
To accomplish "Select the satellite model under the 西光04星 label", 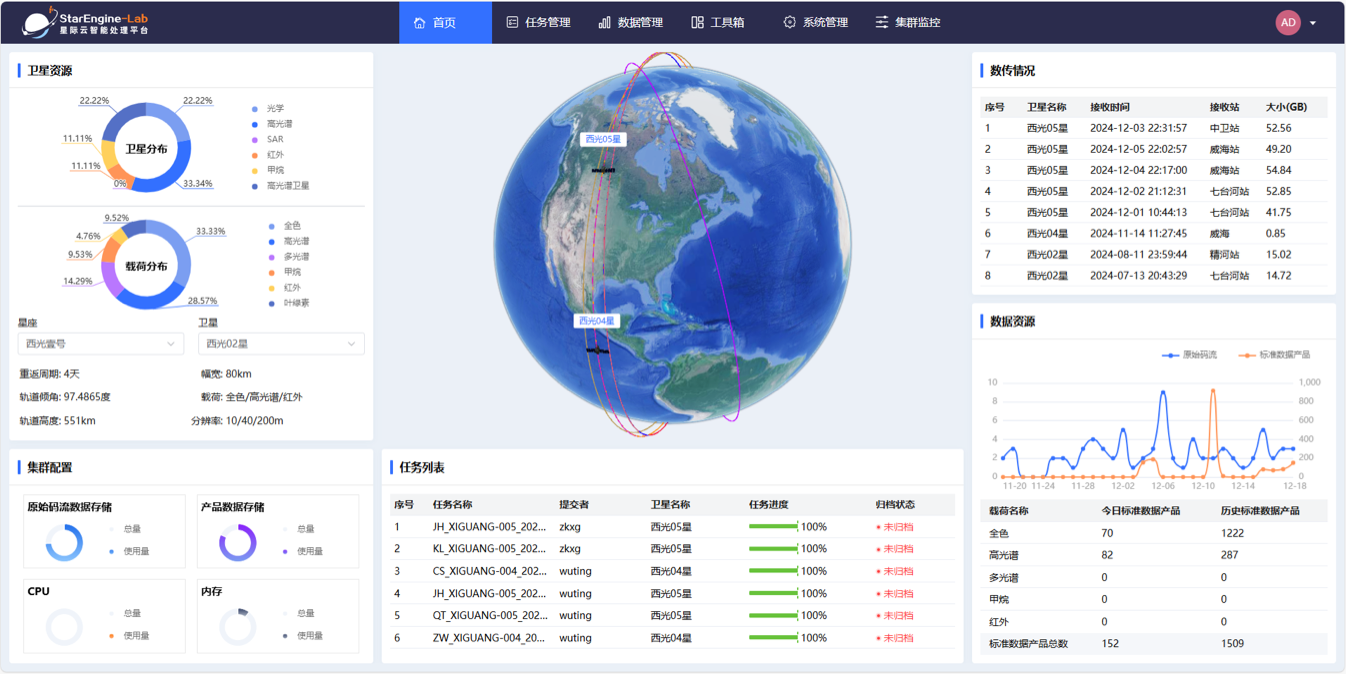I will (x=597, y=350).
